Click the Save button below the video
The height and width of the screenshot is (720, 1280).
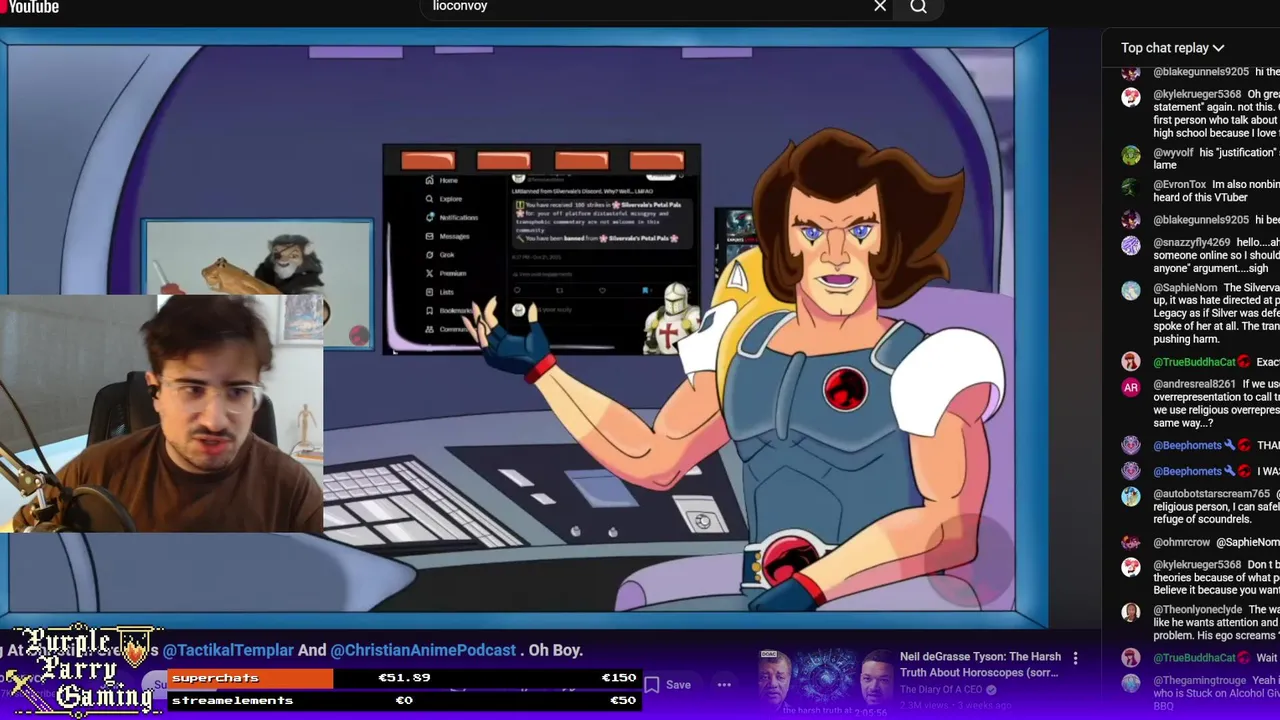(667, 685)
